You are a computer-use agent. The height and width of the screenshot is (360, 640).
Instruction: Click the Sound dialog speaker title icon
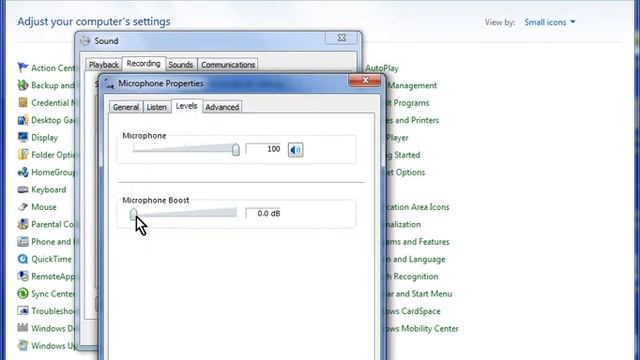[x=85, y=41]
